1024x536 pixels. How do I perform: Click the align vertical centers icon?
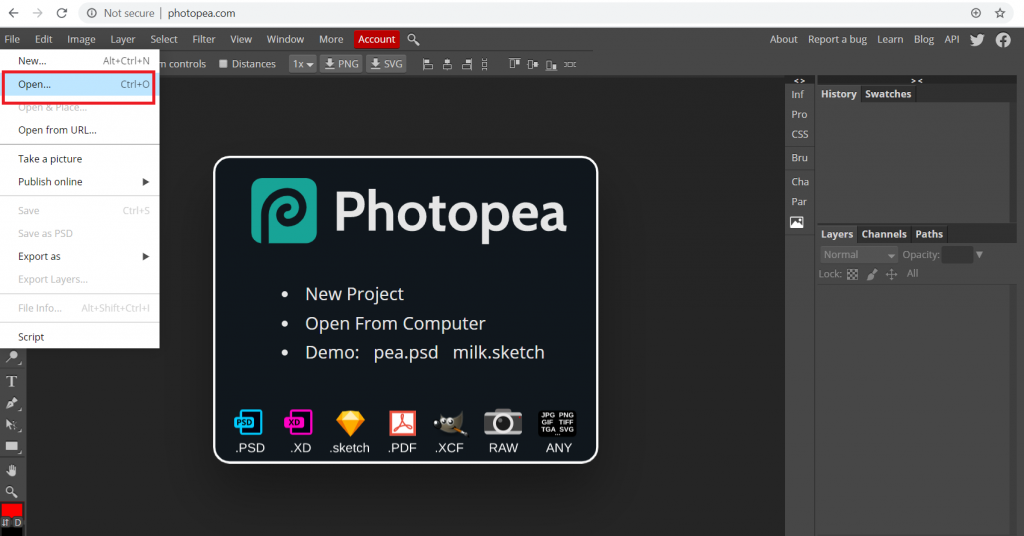point(533,64)
